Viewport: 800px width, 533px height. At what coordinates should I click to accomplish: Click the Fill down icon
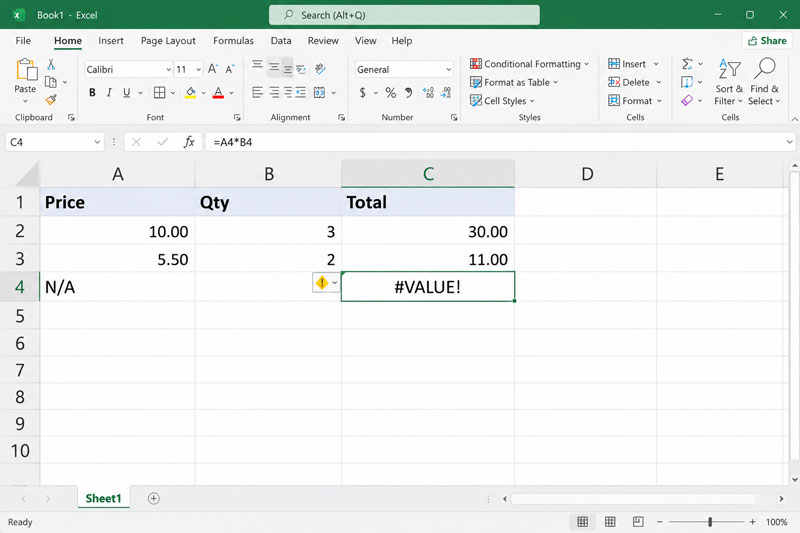coord(687,82)
